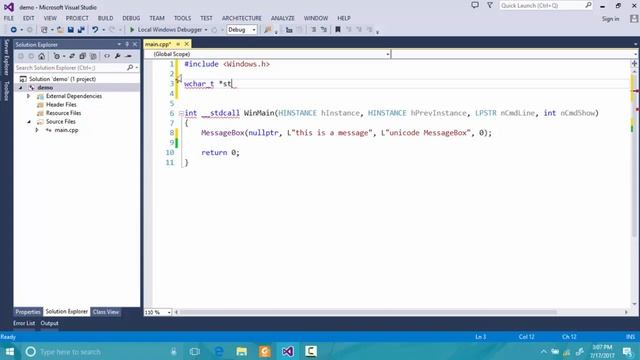Viewport: 640px width, 360px height.
Task: Collapse the Source Files folder
Action: click(x=29, y=122)
